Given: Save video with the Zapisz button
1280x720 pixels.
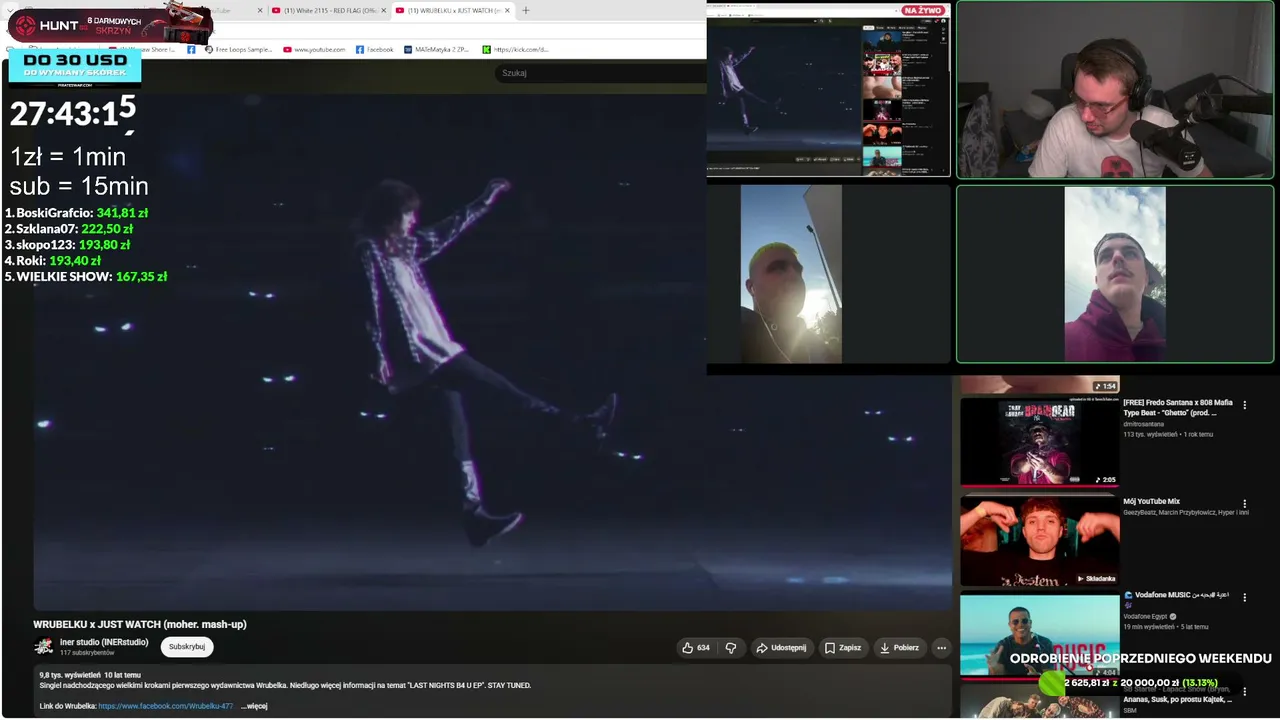Looking at the screenshot, I should [843, 648].
